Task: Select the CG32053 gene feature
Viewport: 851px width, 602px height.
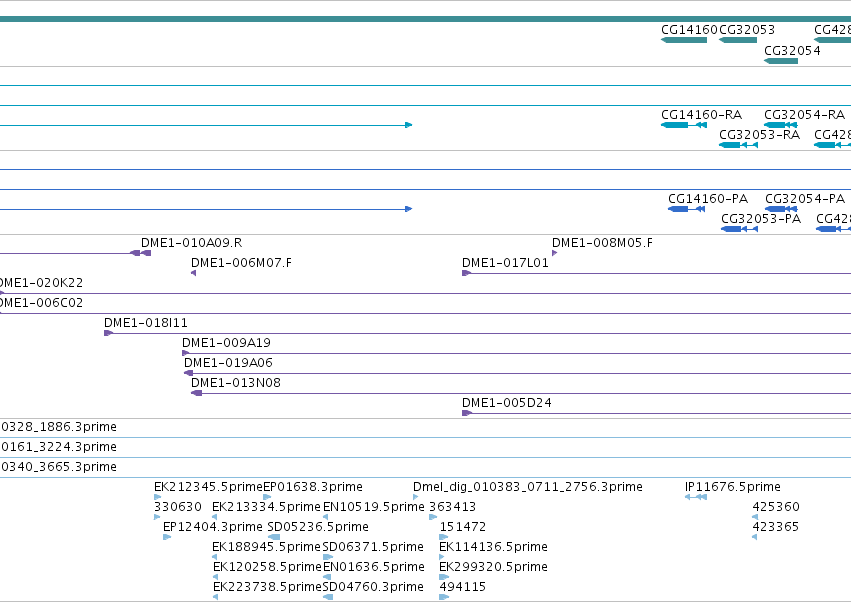Action: 738,40
